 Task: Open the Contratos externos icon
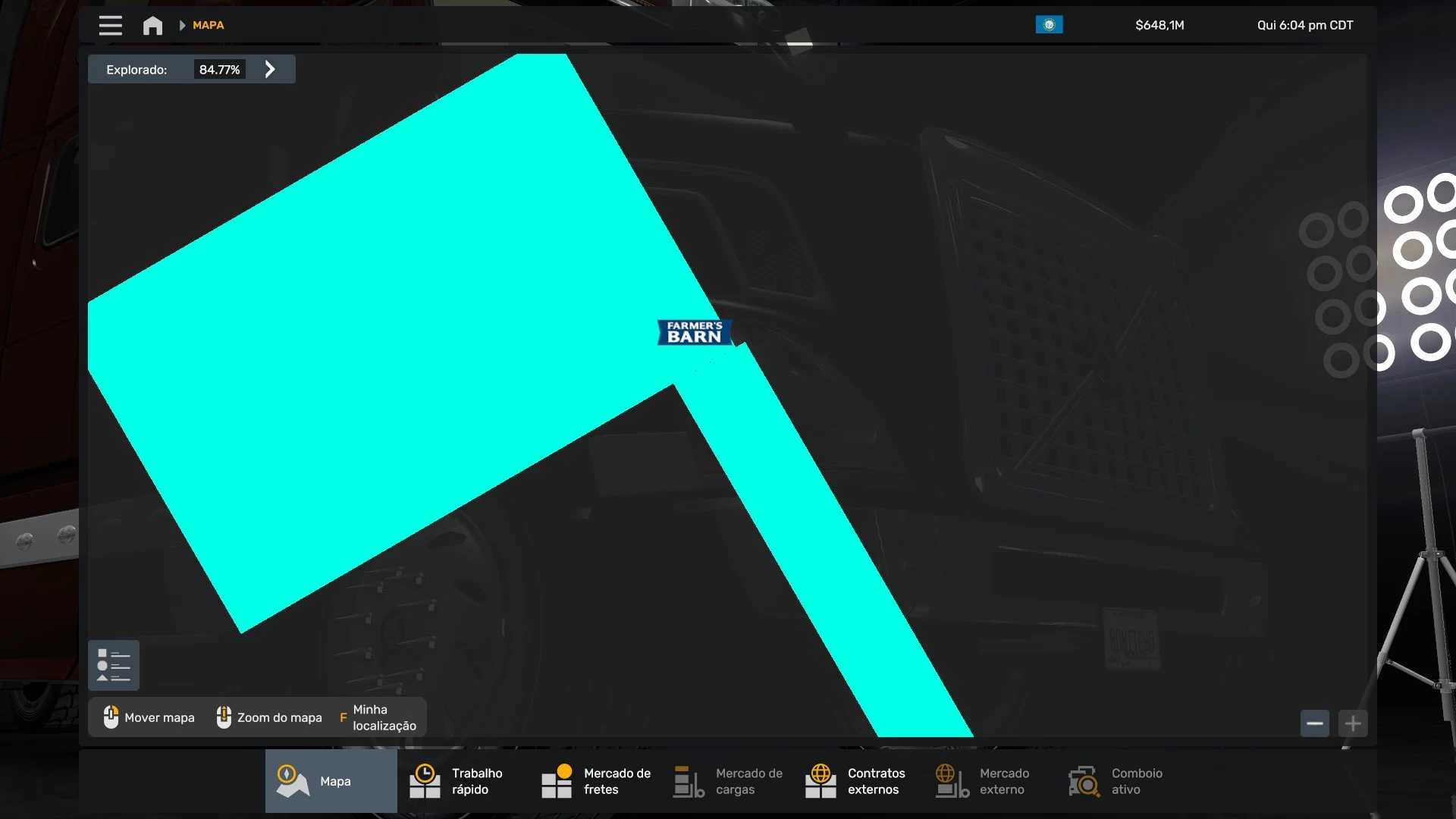tap(821, 781)
